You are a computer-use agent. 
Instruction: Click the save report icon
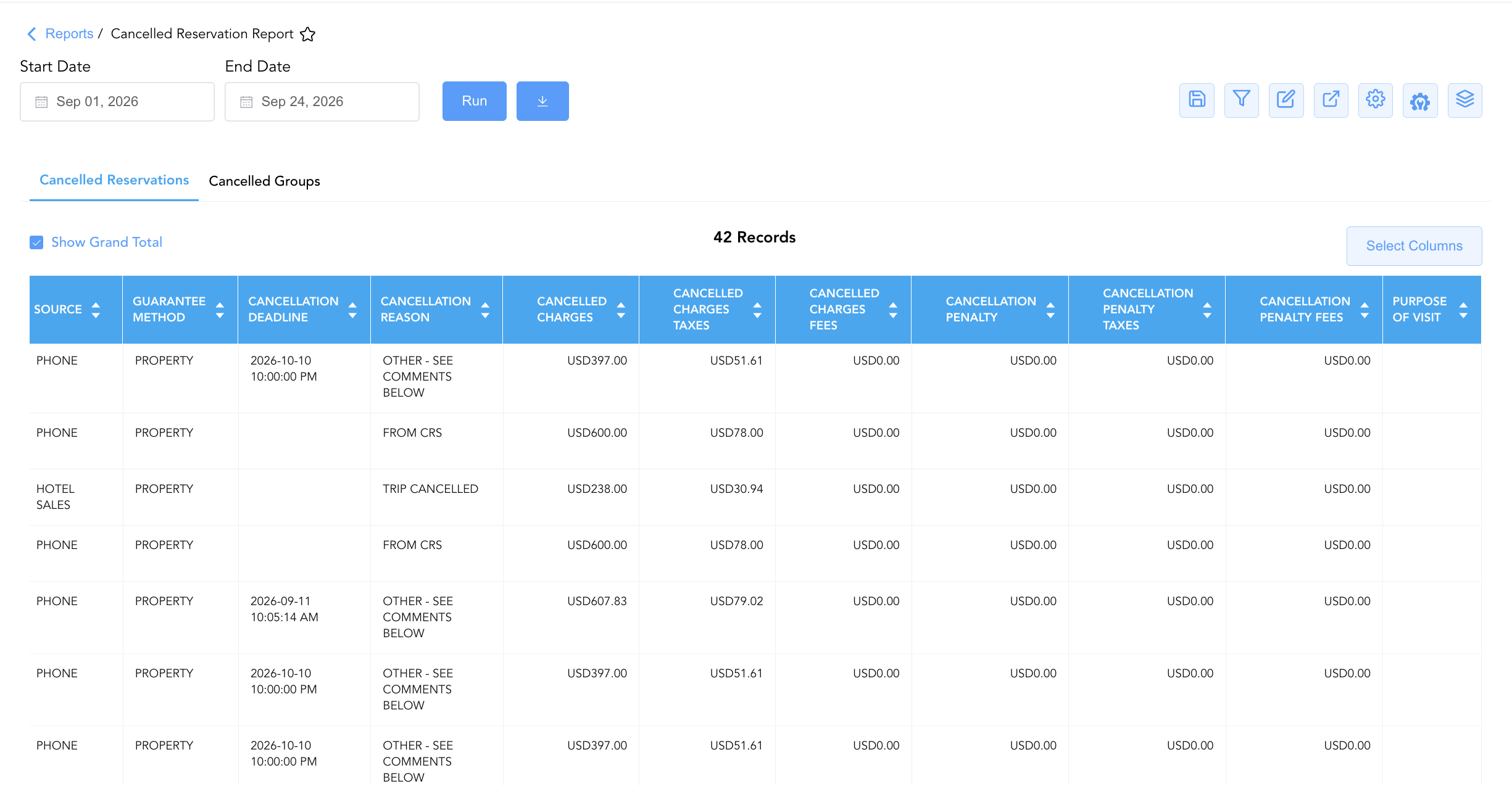pyautogui.click(x=1197, y=100)
